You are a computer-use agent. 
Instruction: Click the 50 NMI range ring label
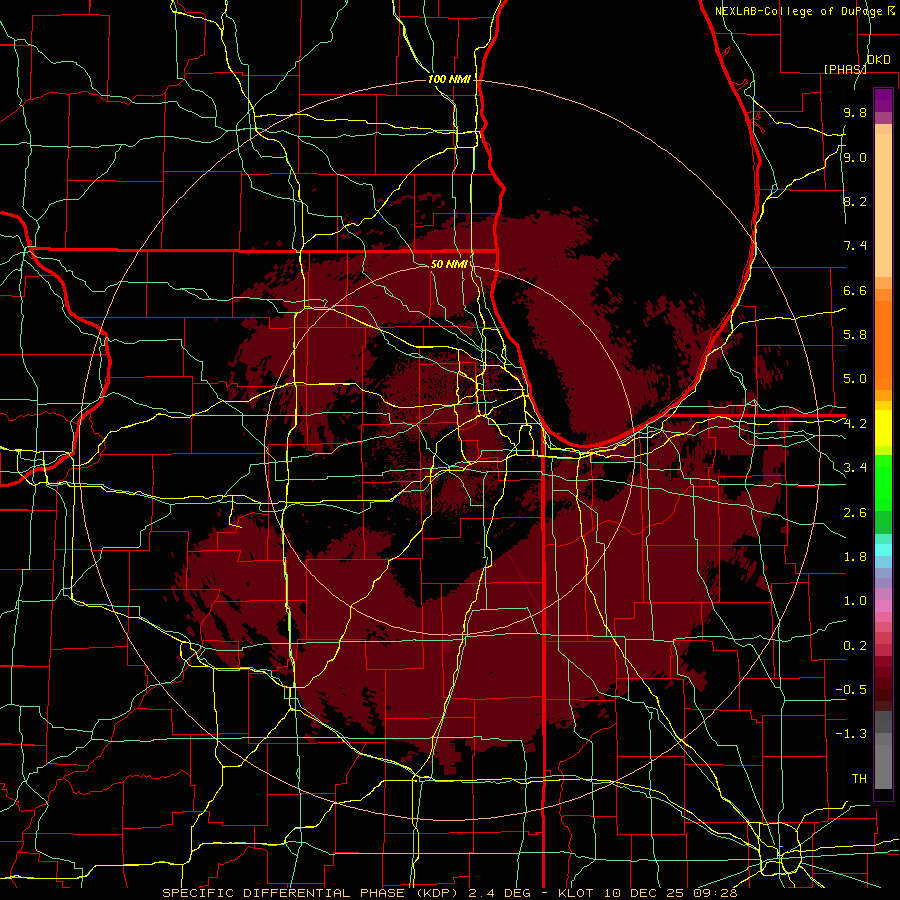(449, 264)
